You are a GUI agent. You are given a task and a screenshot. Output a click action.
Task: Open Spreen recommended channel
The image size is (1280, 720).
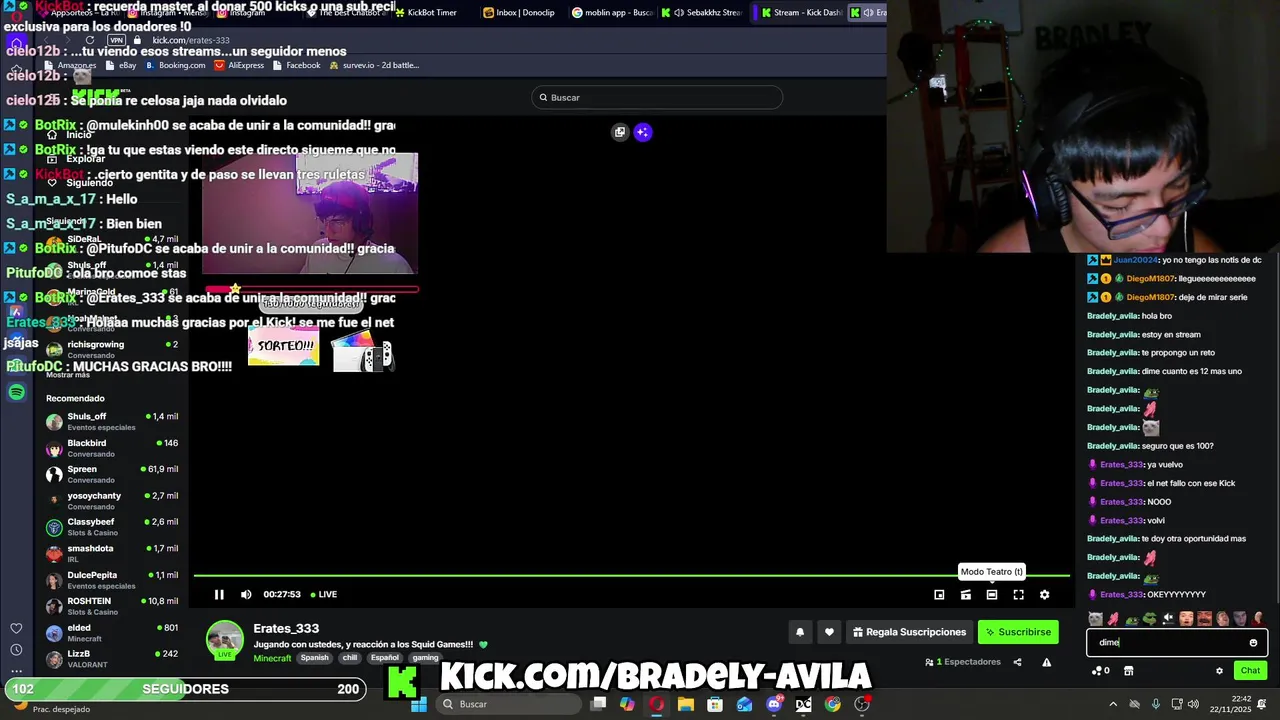click(x=112, y=473)
